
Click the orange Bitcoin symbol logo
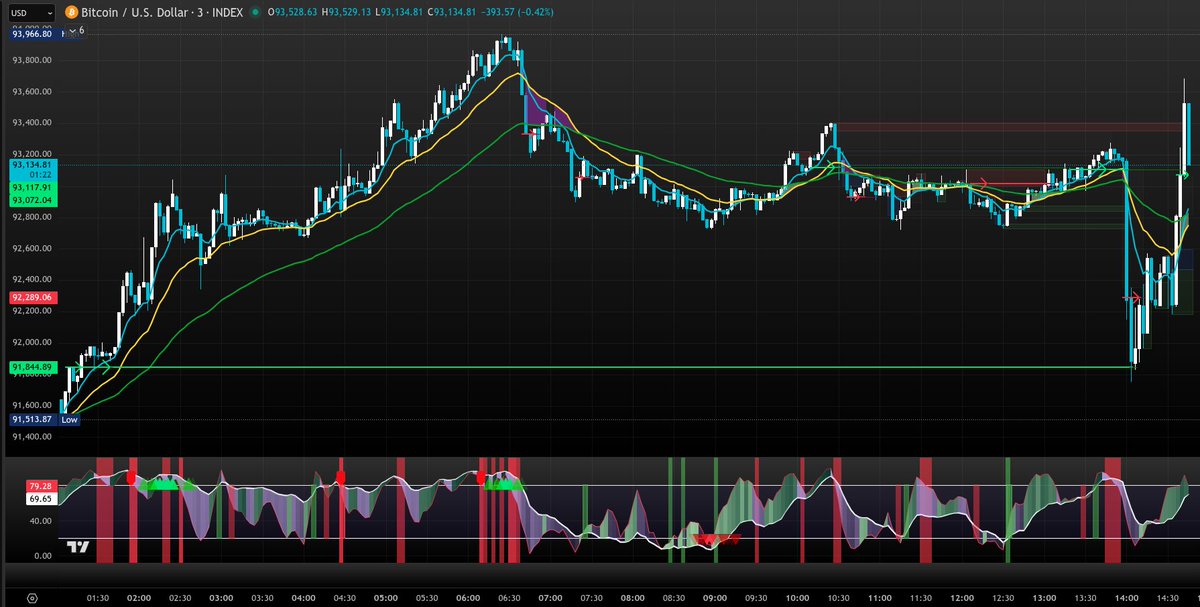click(x=70, y=12)
